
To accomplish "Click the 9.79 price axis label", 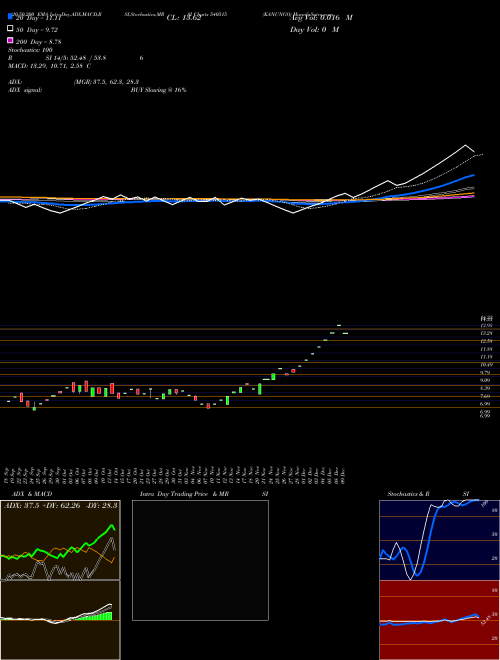I will pos(486,373).
